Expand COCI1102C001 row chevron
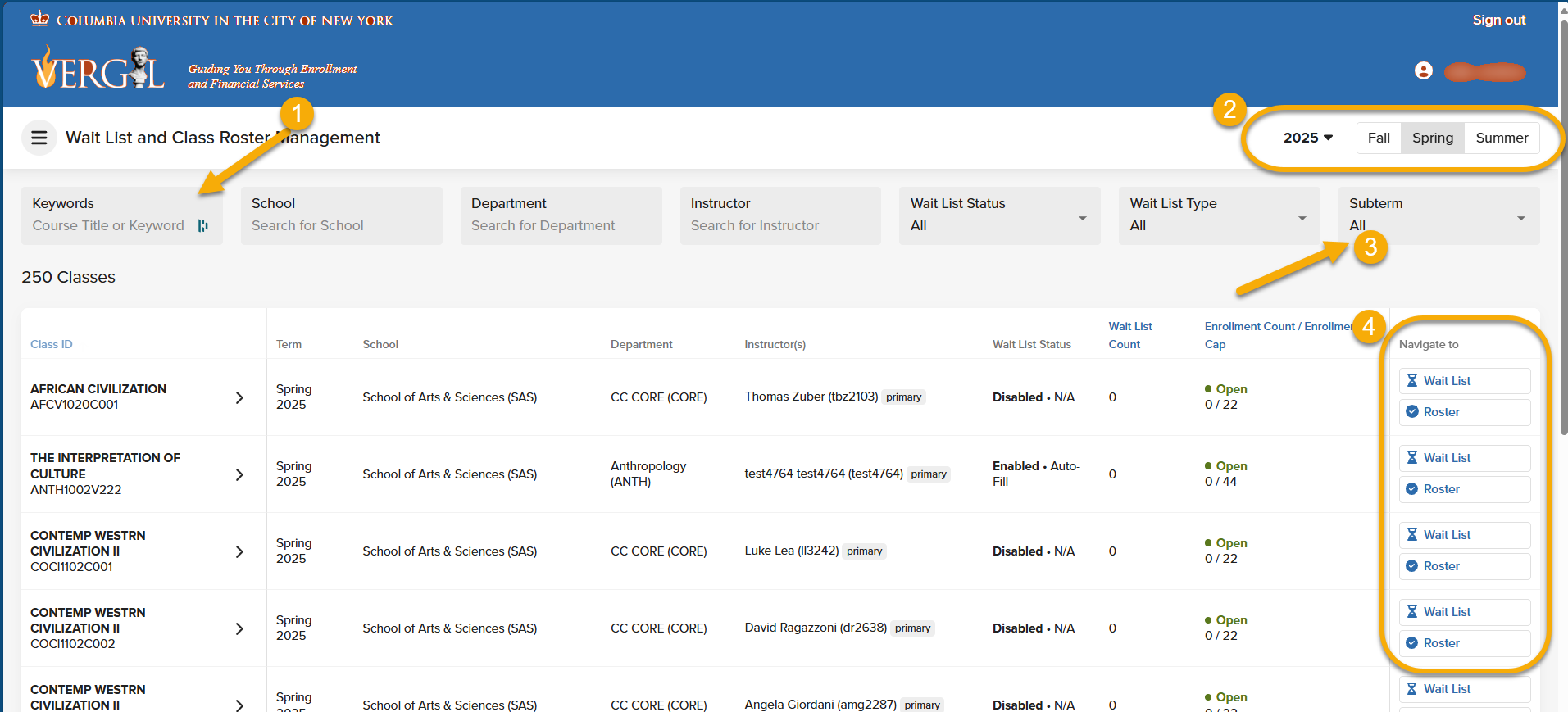1568x712 pixels. (x=239, y=551)
